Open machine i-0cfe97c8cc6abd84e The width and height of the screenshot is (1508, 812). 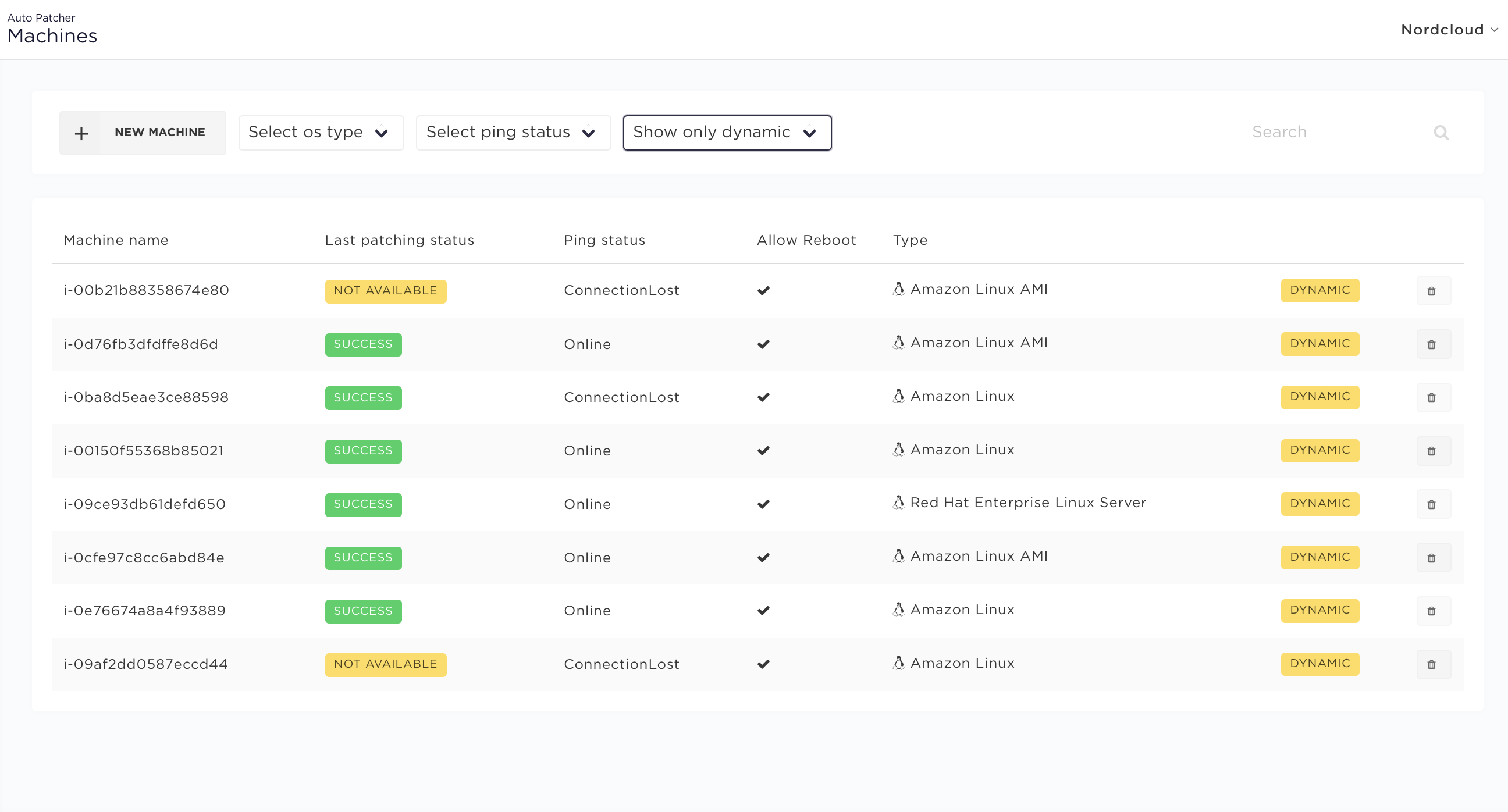tap(144, 558)
